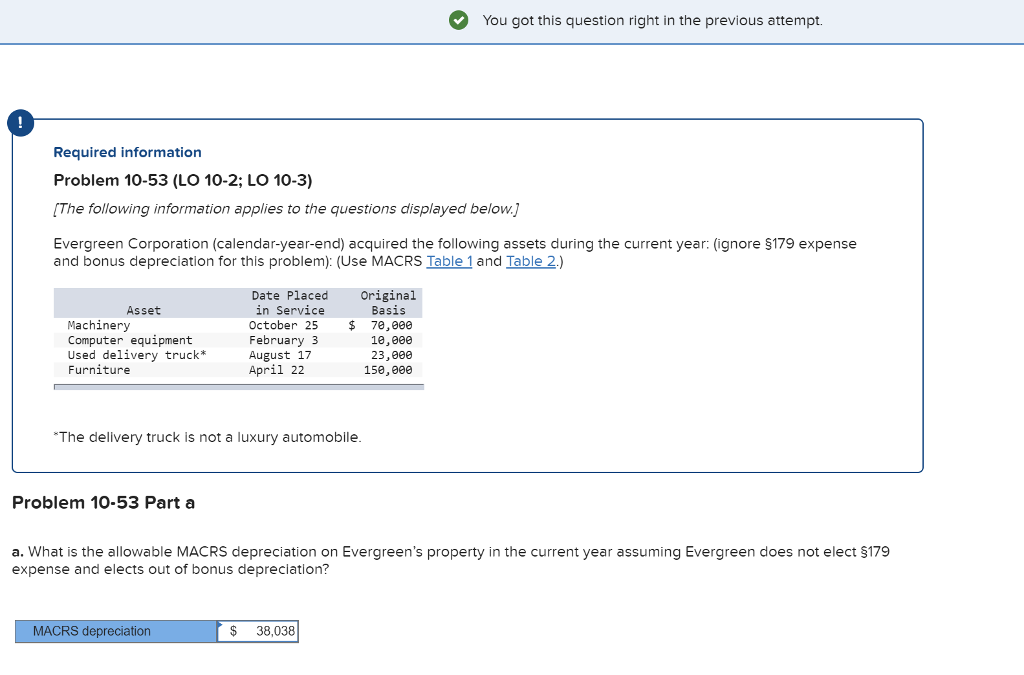Click the Asset column header
This screenshot has height=675, width=1024.
[144, 311]
